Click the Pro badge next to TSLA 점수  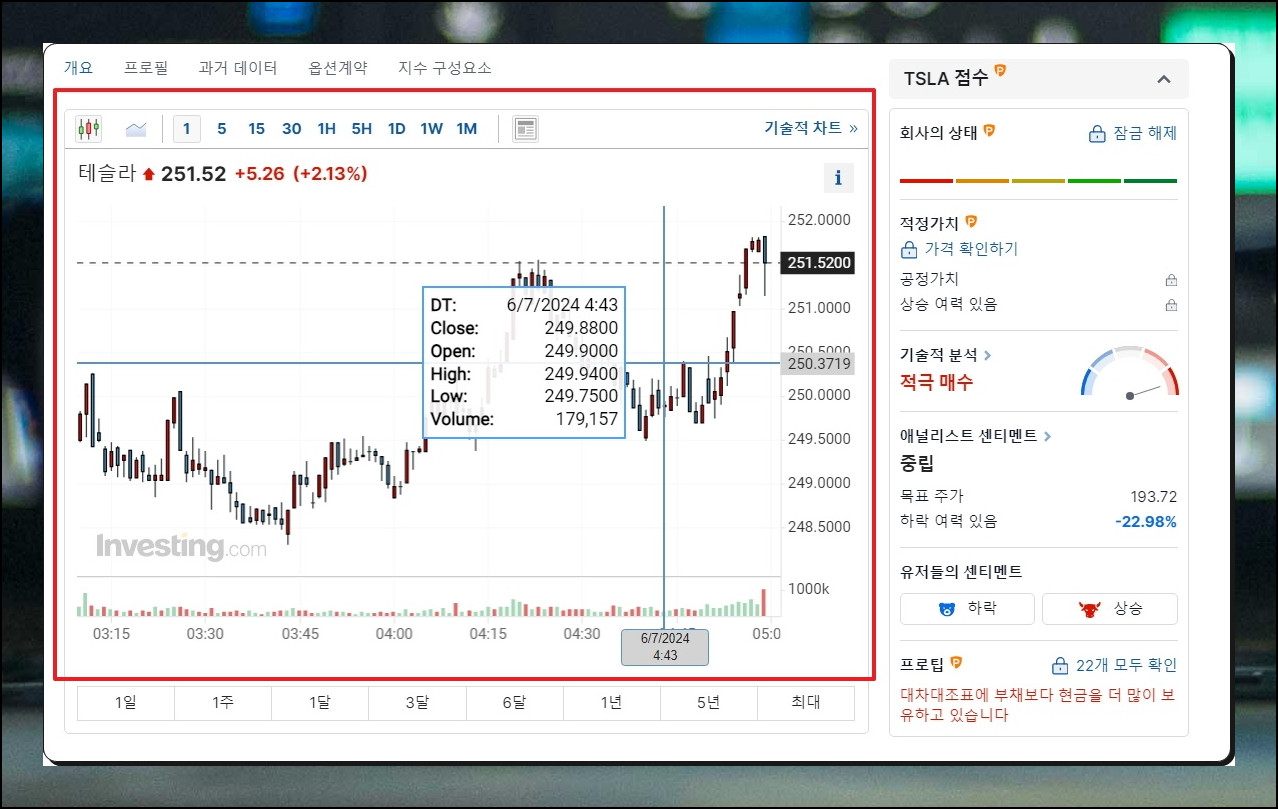point(1000,71)
